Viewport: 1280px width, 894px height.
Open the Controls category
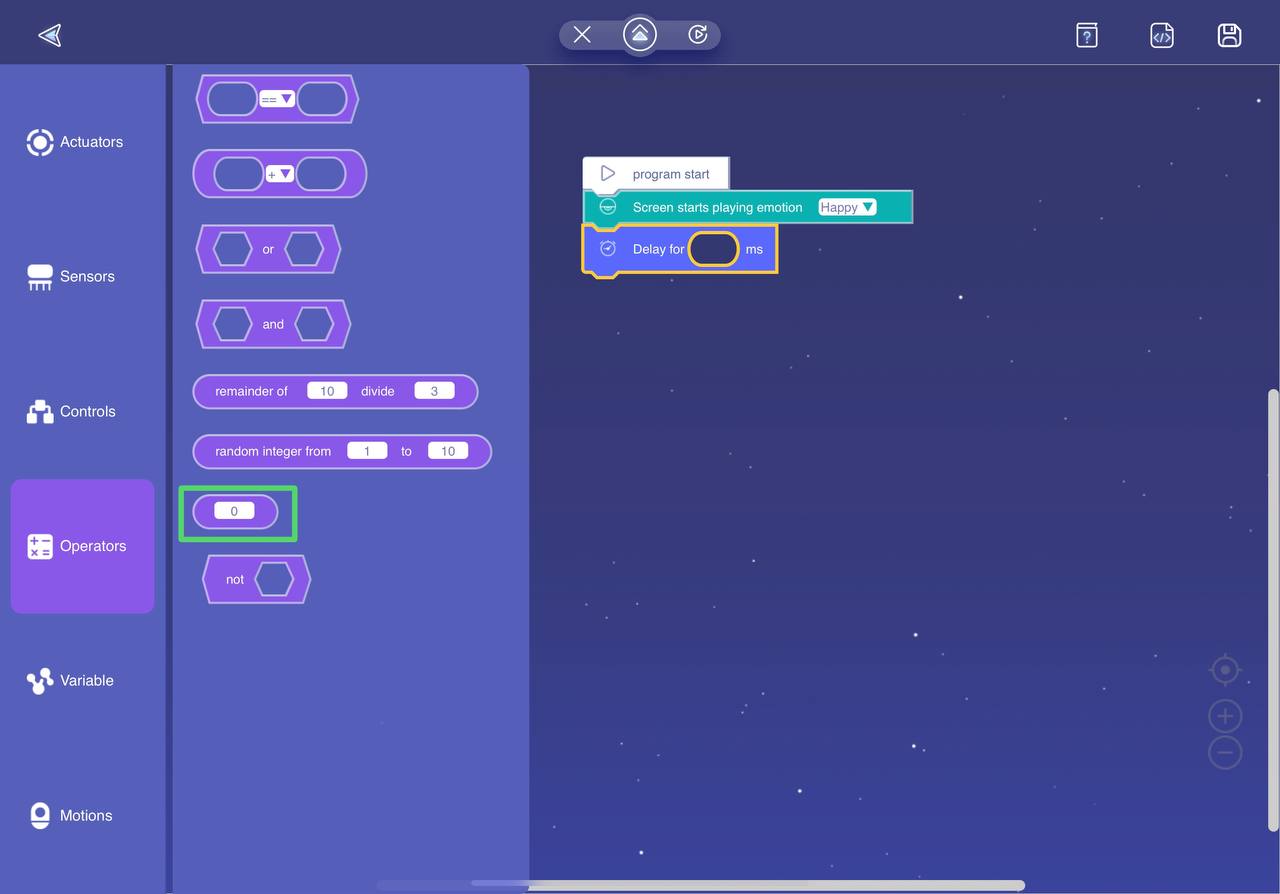[x=72, y=411]
